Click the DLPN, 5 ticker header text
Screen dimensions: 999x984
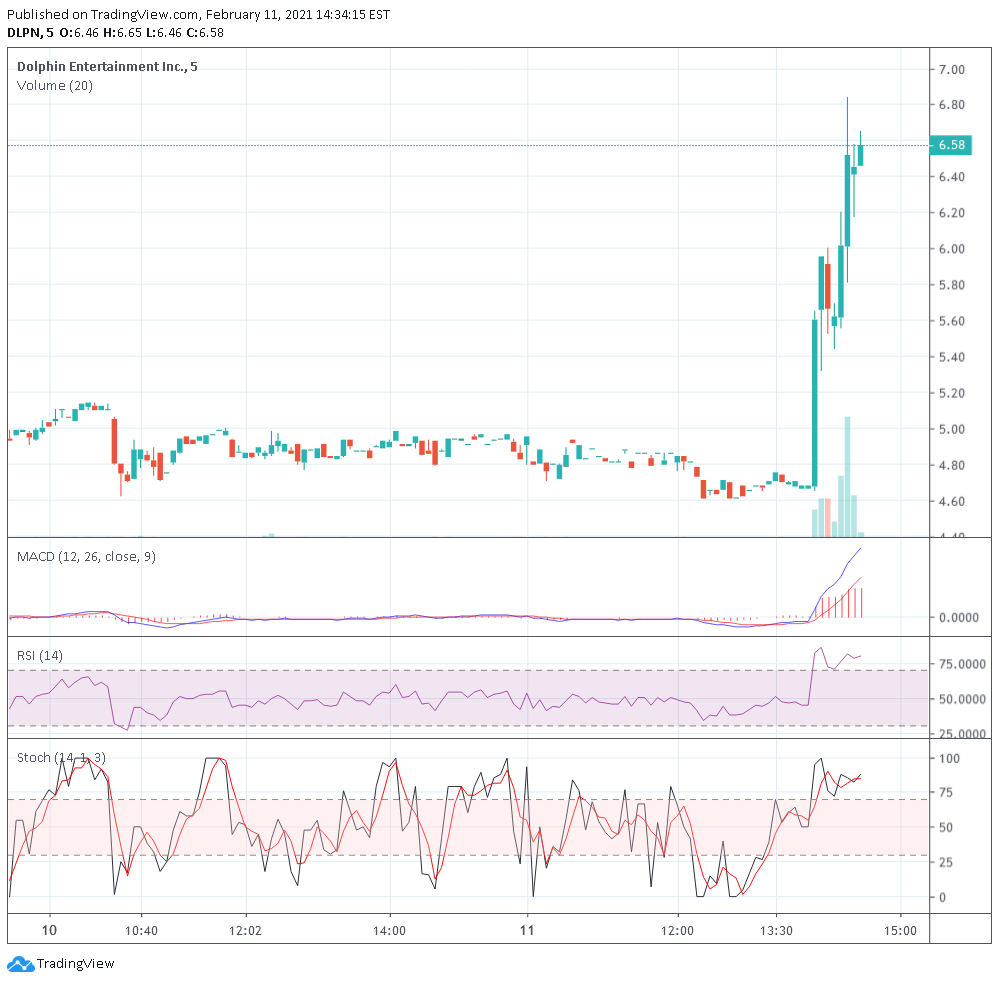(x=31, y=33)
